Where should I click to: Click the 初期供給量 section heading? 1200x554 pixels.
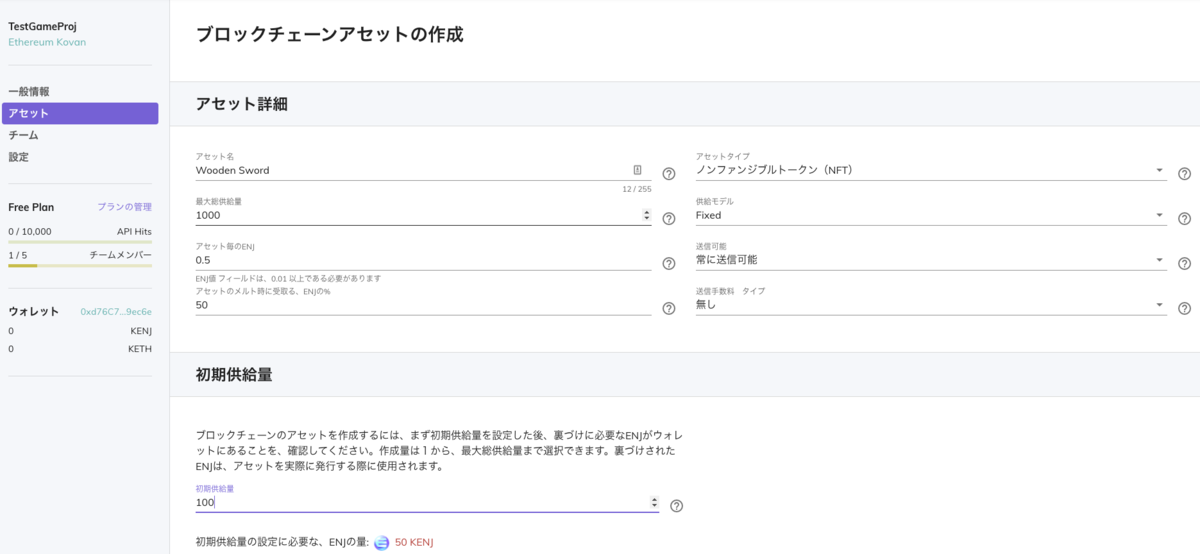234,375
